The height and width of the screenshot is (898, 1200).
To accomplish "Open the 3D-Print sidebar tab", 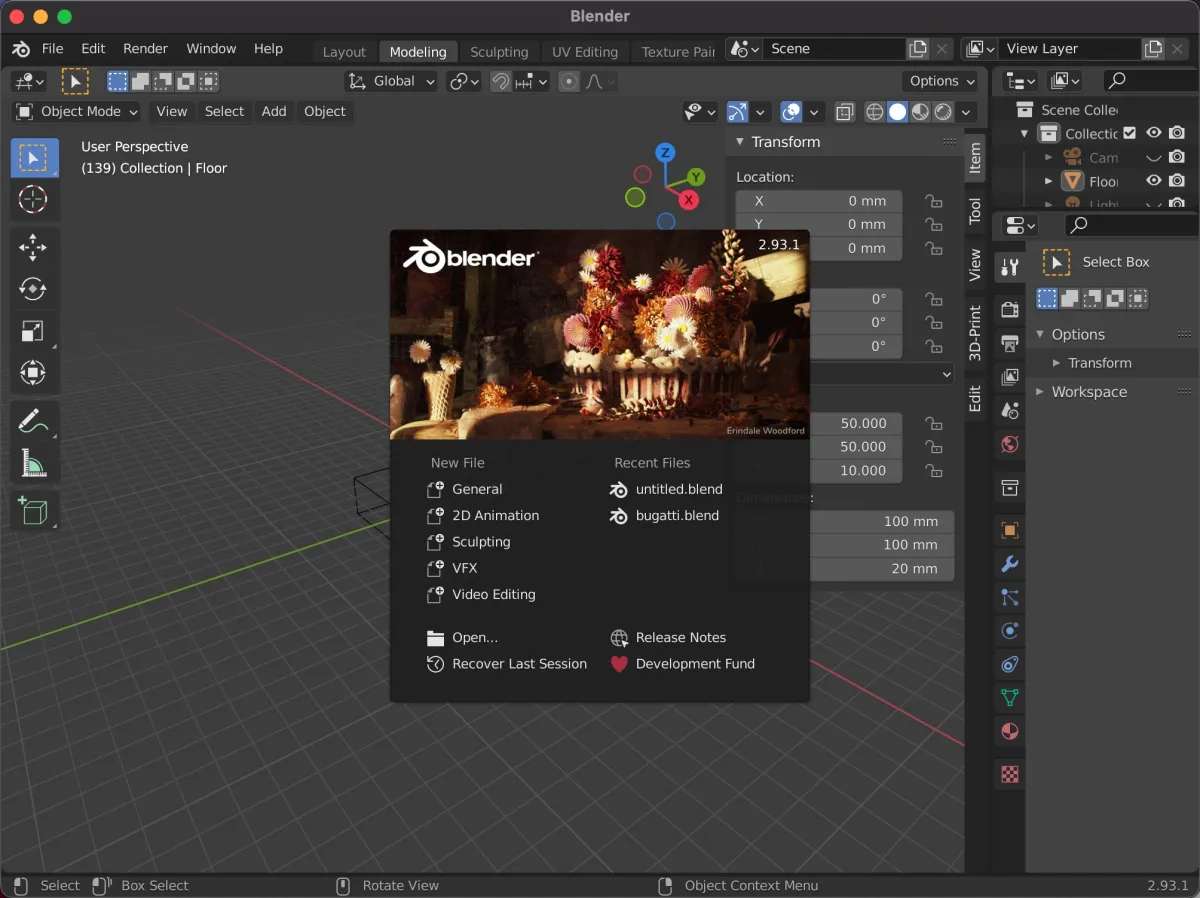I will [975, 334].
